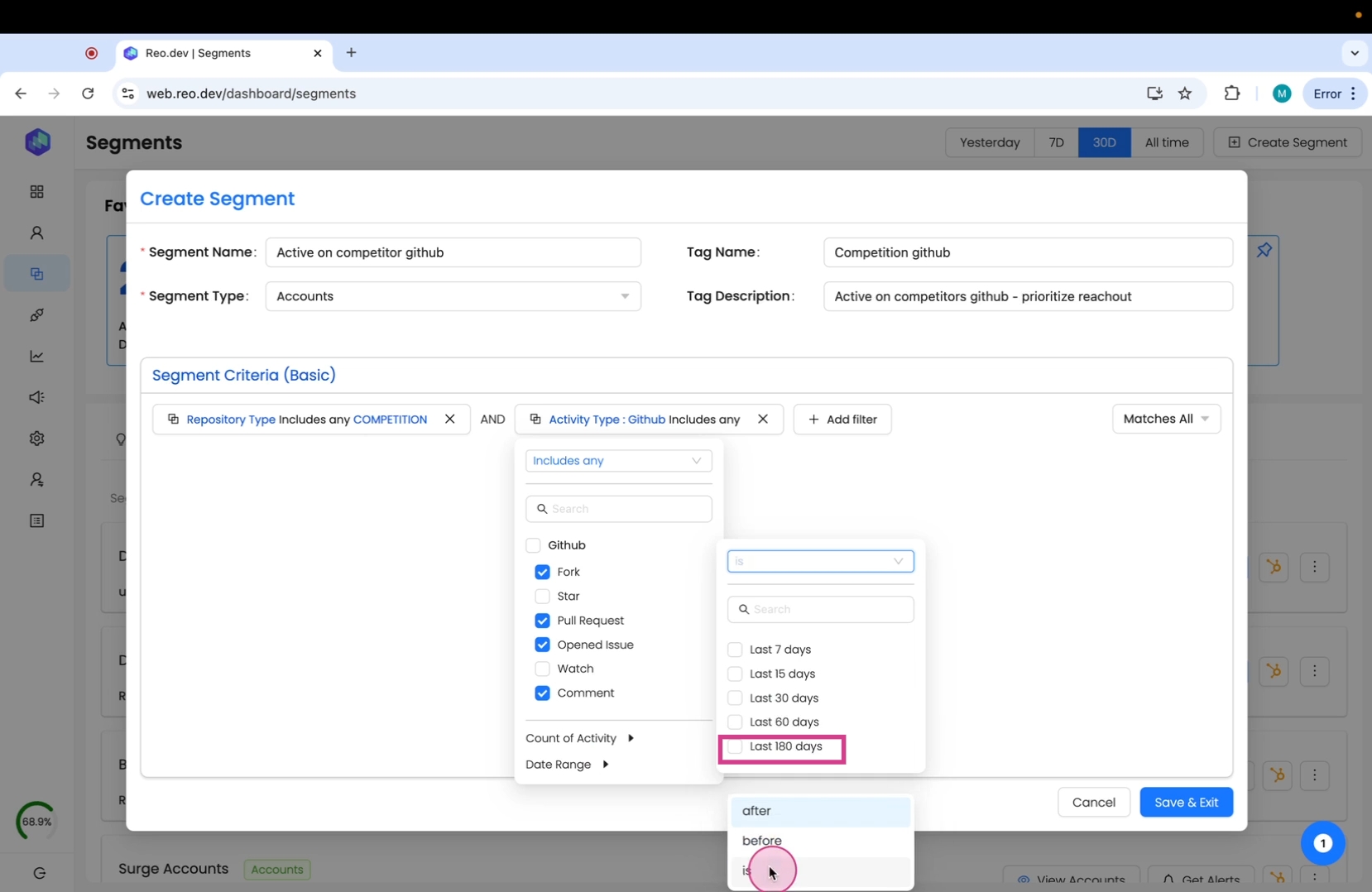The image size is (1372, 892).
Task: Click the Save & Exit button
Action: (x=1185, y=803)
